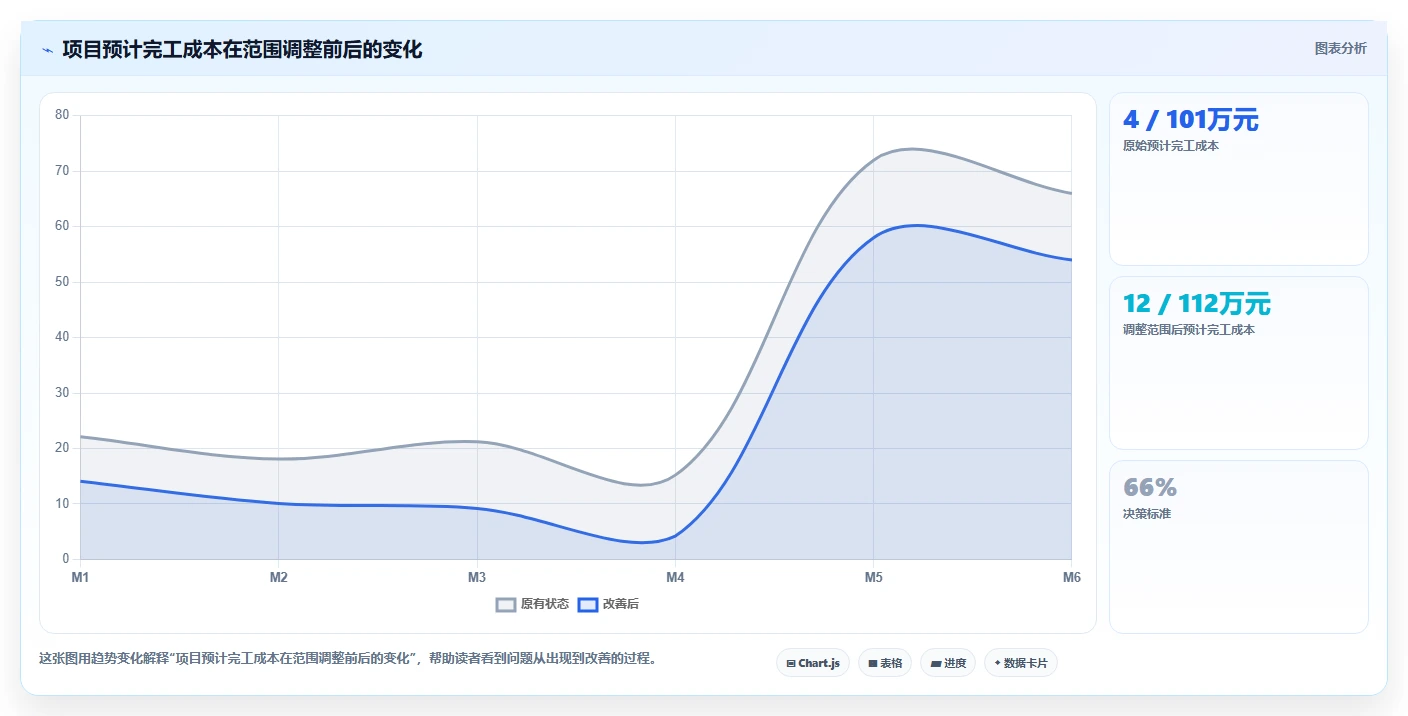Toggle the 改善后 legend series
The image size is (1408, 716).
point(608,604)
